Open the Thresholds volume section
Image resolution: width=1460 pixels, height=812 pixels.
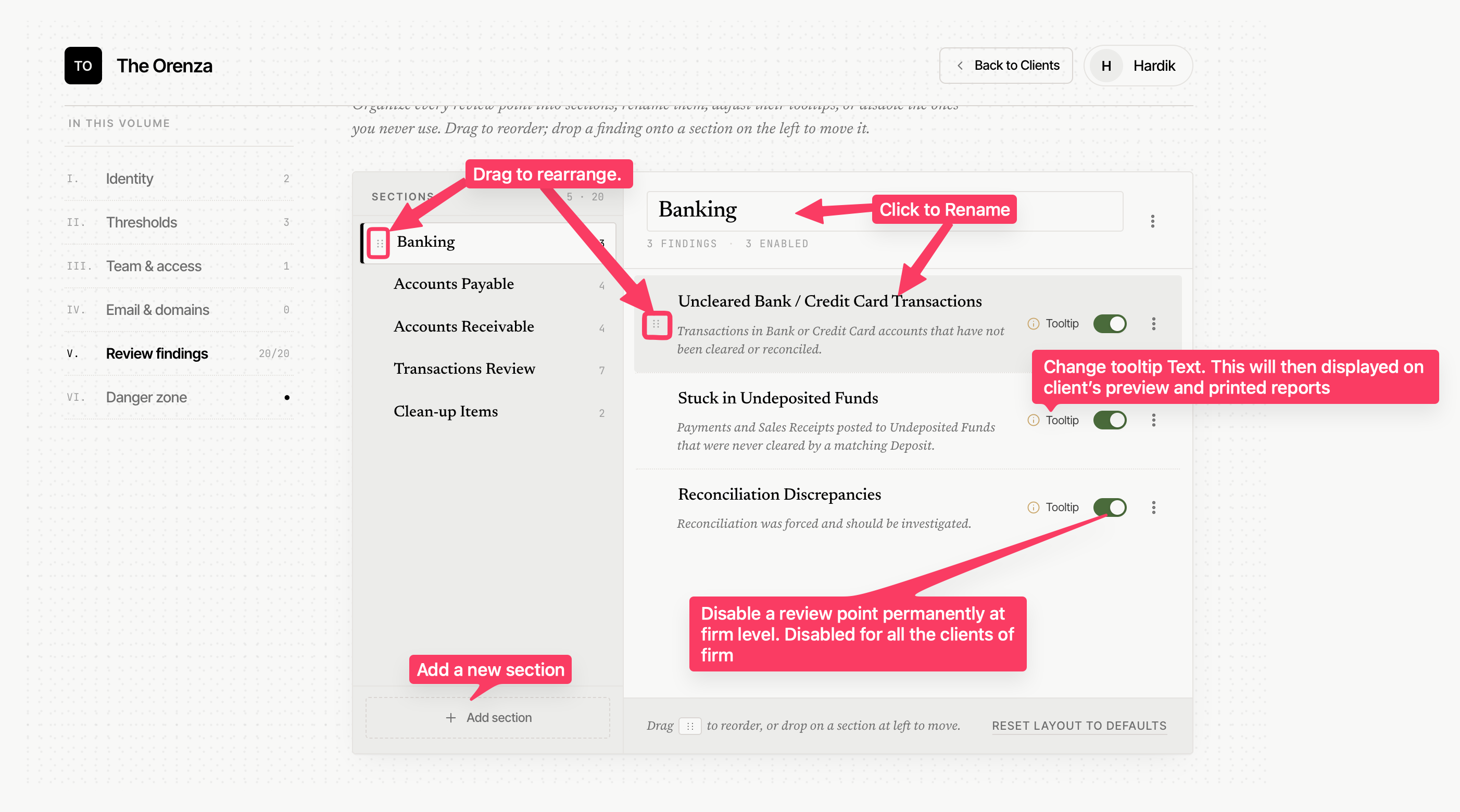(179, 222)
